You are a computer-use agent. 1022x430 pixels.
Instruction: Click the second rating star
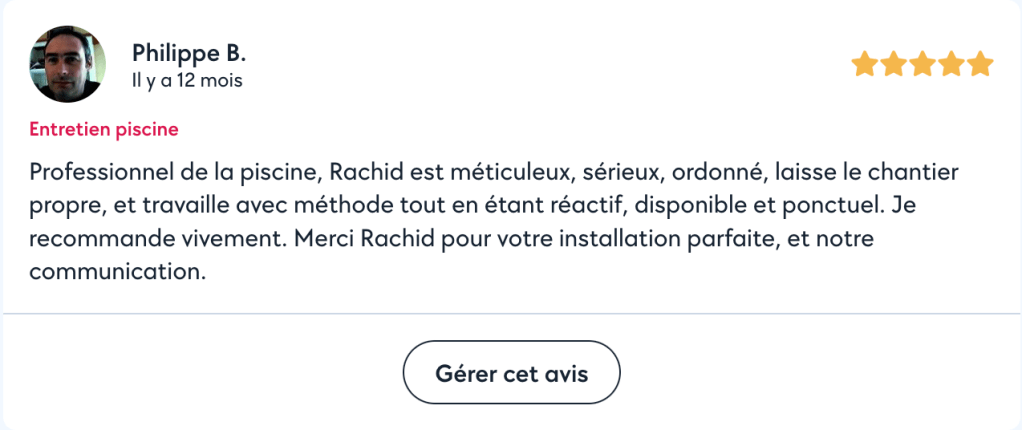(x=893, y=65)
